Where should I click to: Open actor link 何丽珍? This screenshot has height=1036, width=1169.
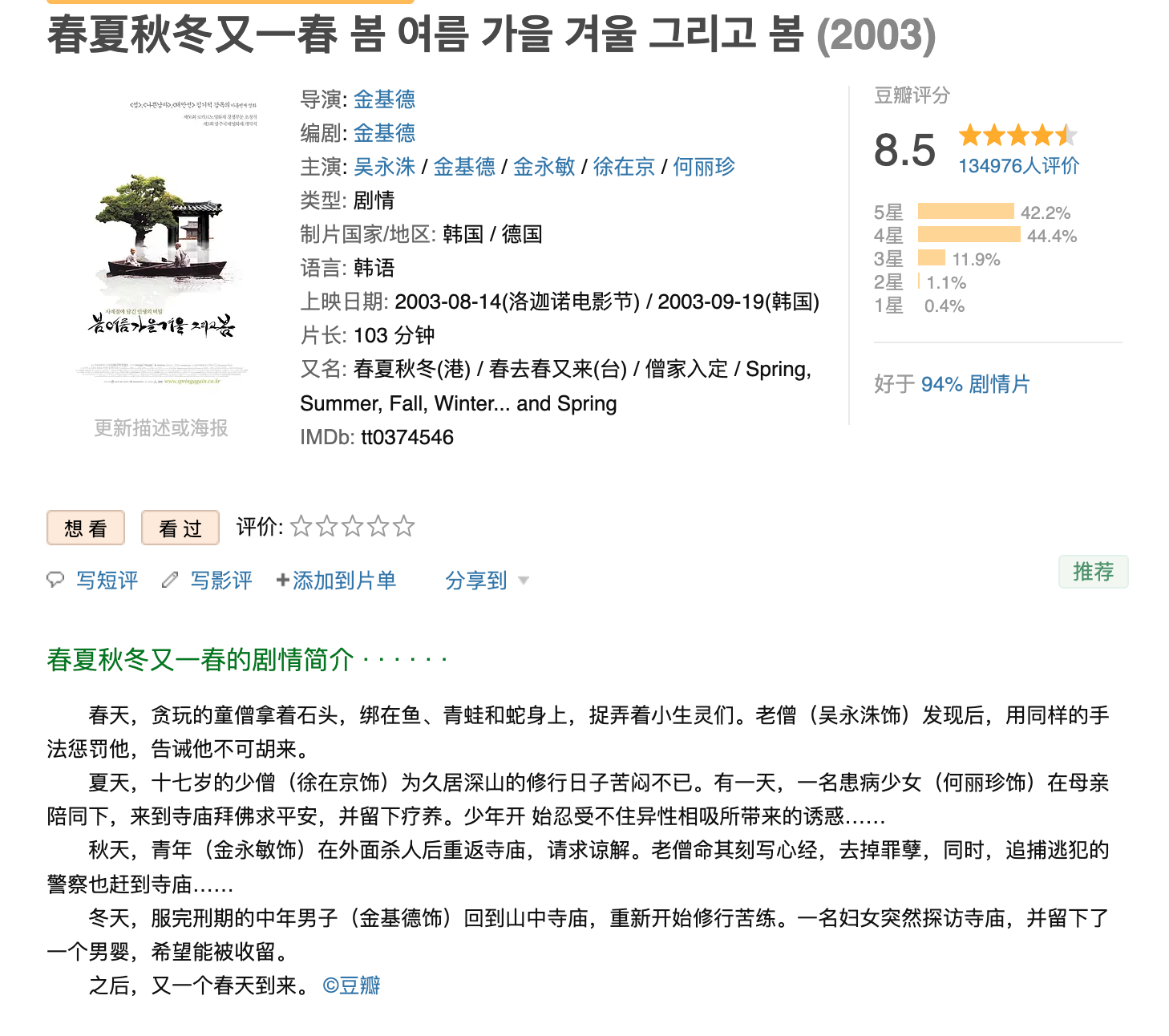(x=704, y=167)
